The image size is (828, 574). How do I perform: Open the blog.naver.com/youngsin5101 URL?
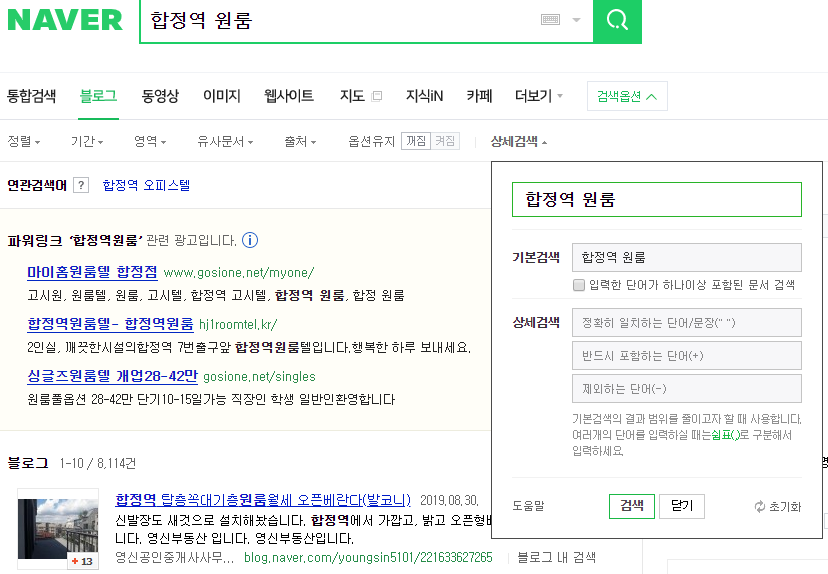[368, 557]
